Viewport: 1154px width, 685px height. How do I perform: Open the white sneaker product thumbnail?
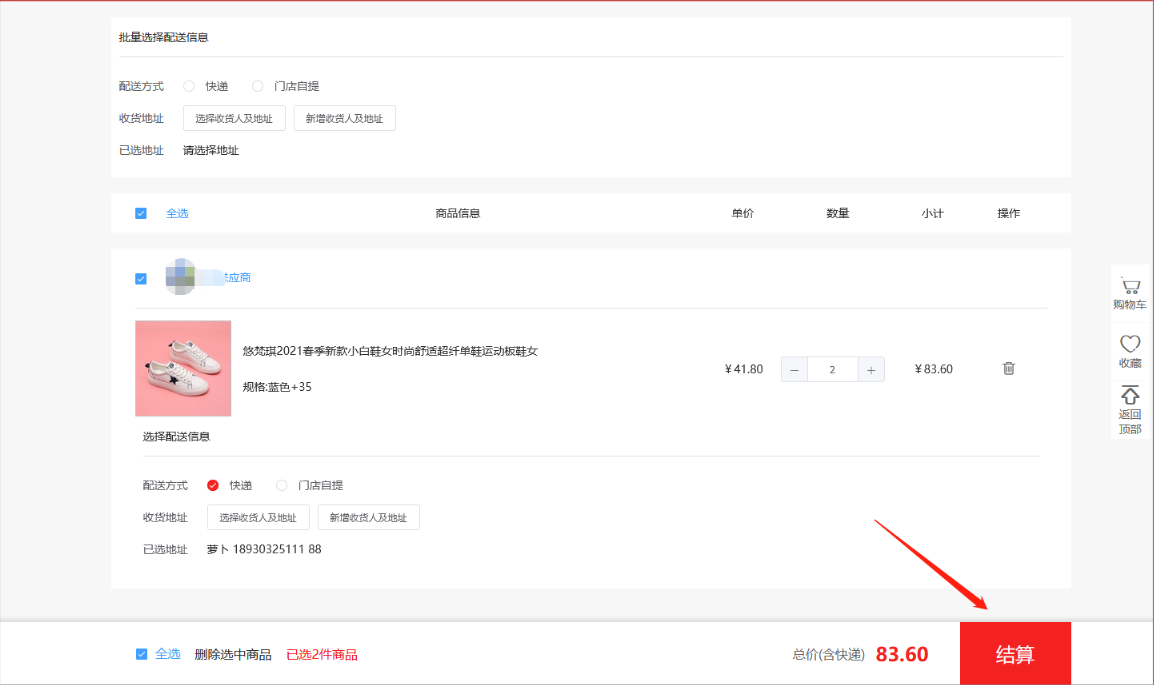(x=183, y=368)
